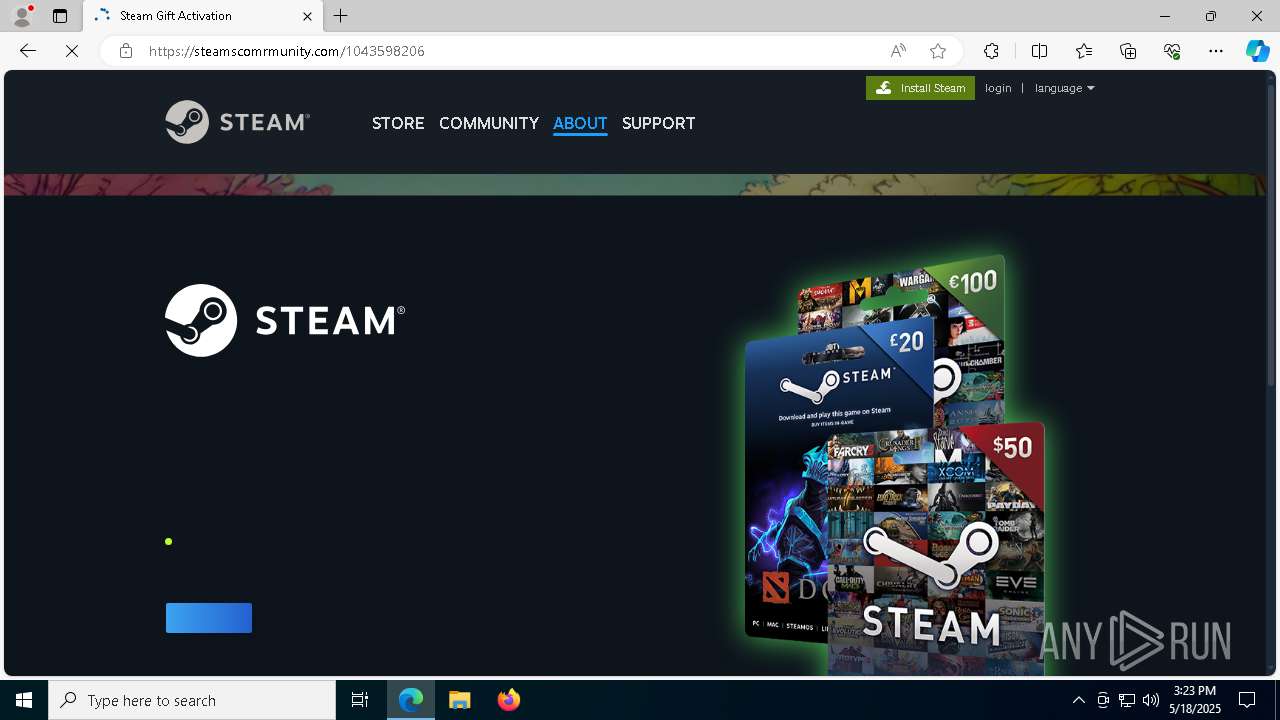The height and width of the screenshot is (720, 1280).
Task: Open File Explorer from taskbar
Action: pos(460,700)
